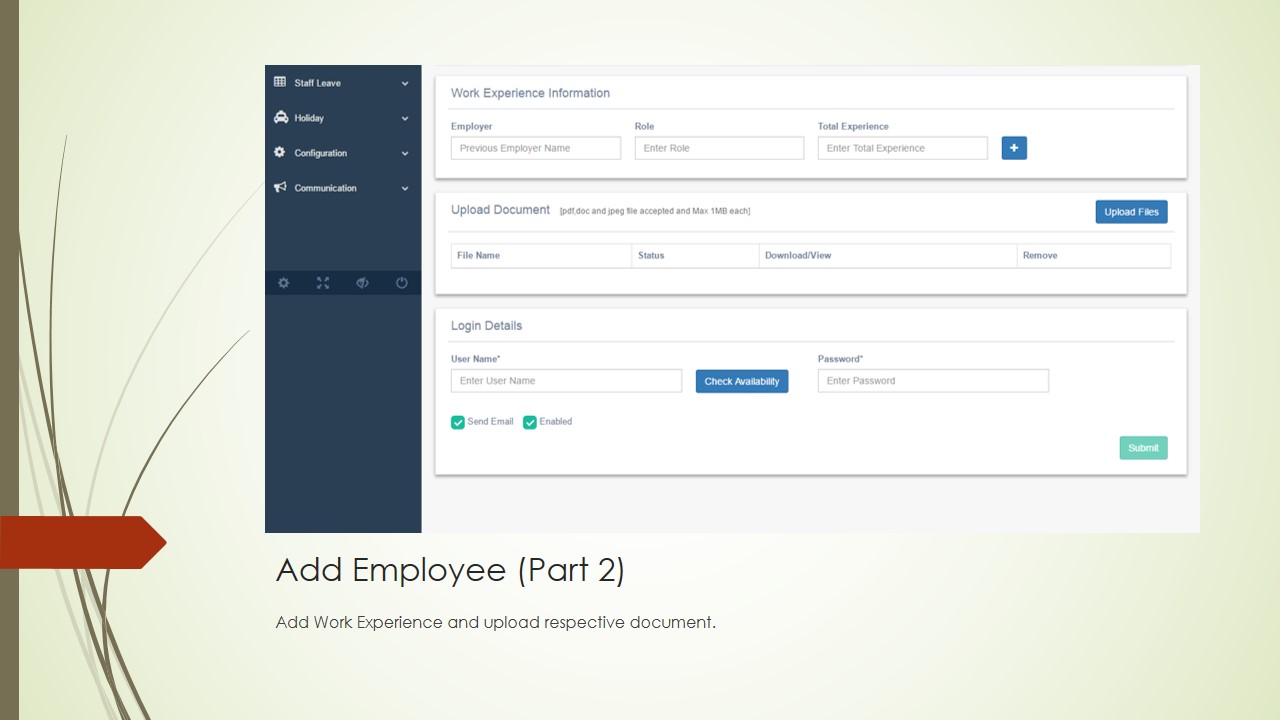
Task: Expand the Holiday menu chevron
Action: 405,119
